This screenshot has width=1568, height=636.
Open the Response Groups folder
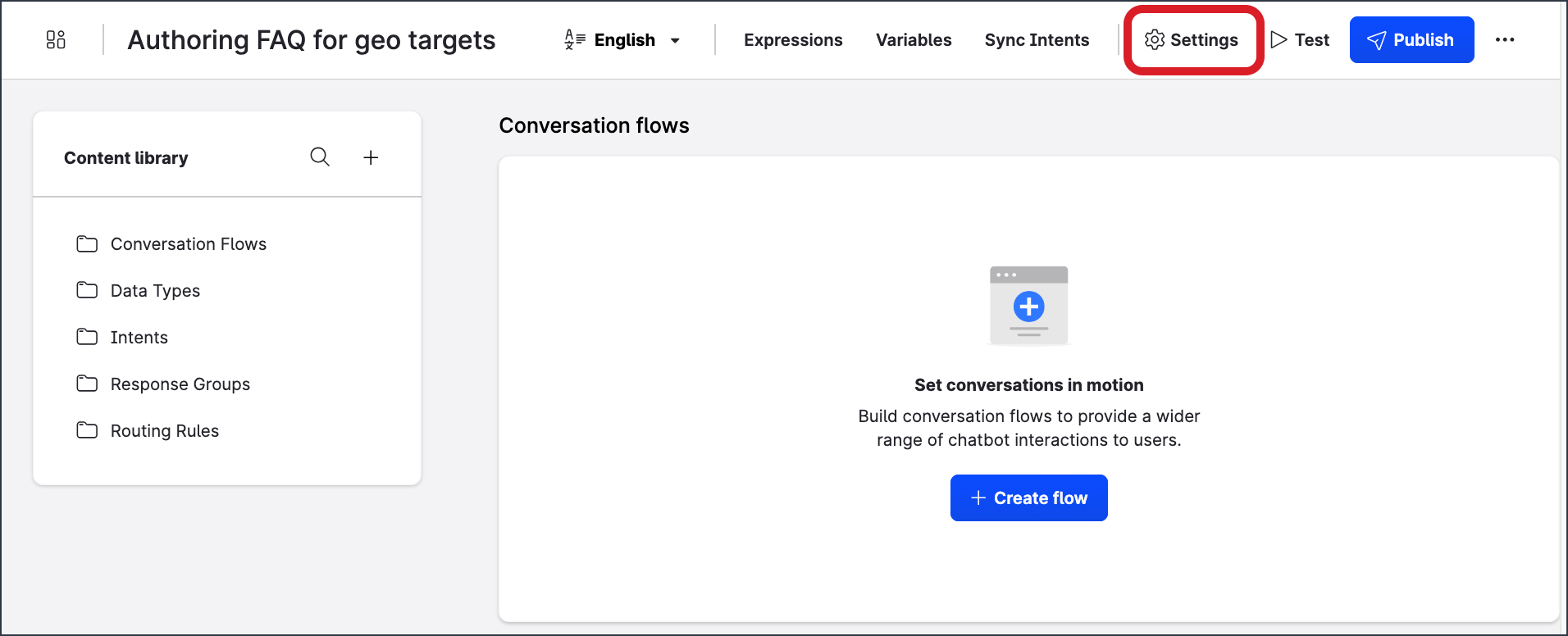180,384
